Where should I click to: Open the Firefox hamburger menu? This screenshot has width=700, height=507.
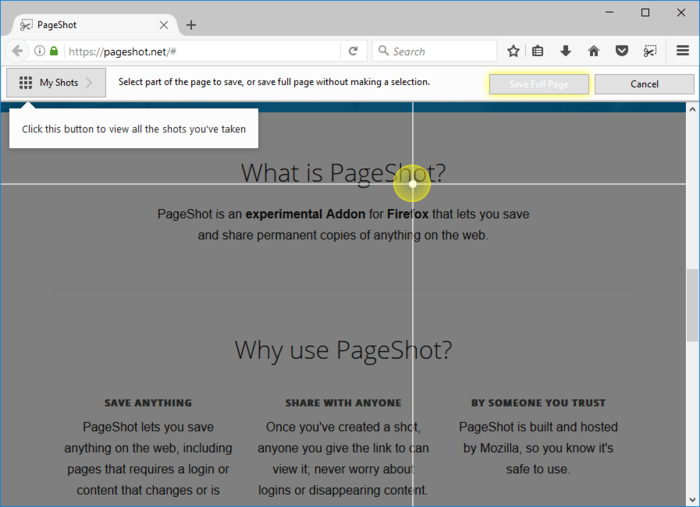(683, 51)
